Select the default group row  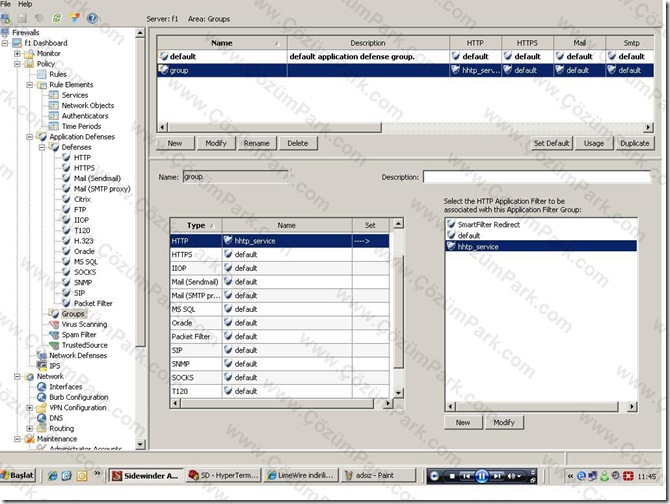click(x=405, y=57)
